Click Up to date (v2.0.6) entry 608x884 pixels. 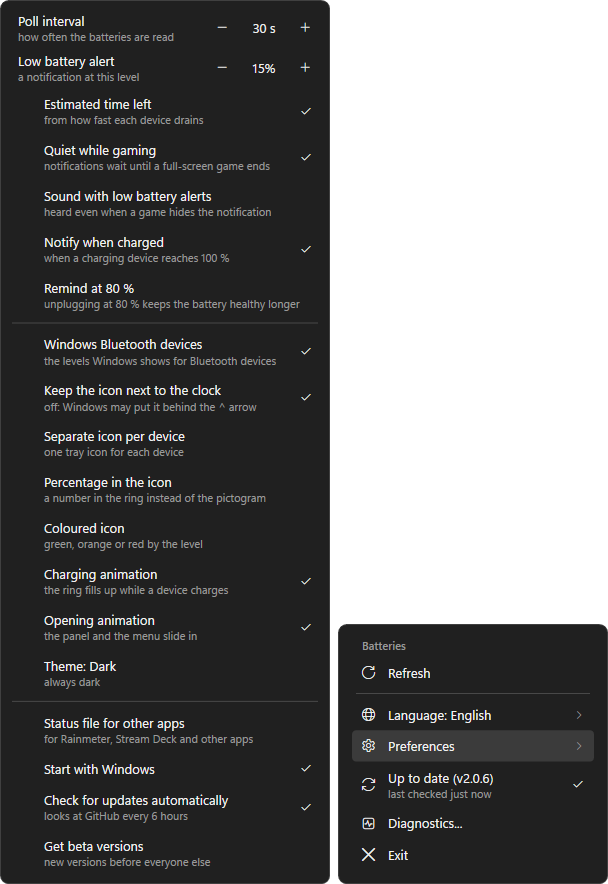click(x=473, y=785)
